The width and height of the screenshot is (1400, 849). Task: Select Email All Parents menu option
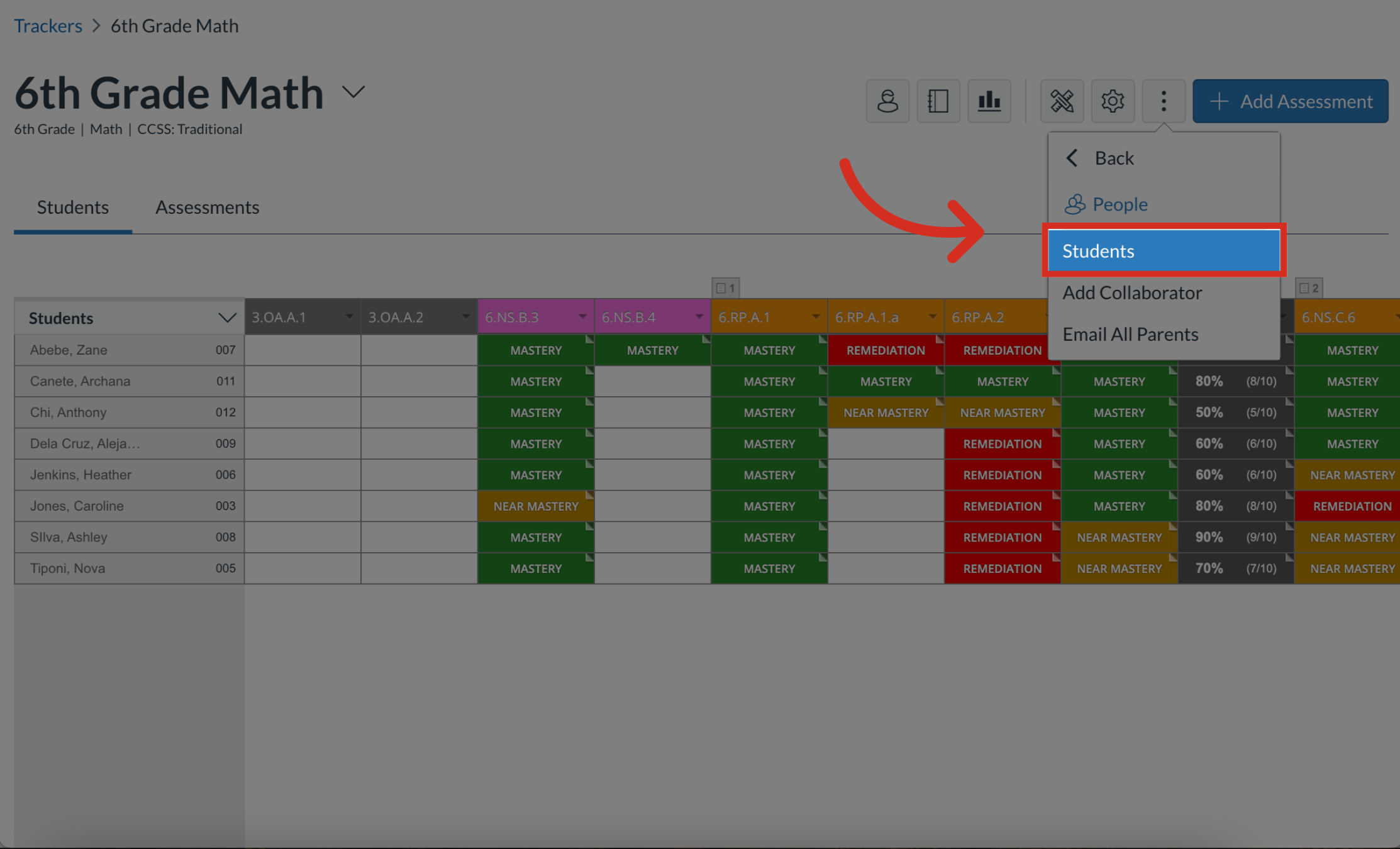tap(1130, 334)
